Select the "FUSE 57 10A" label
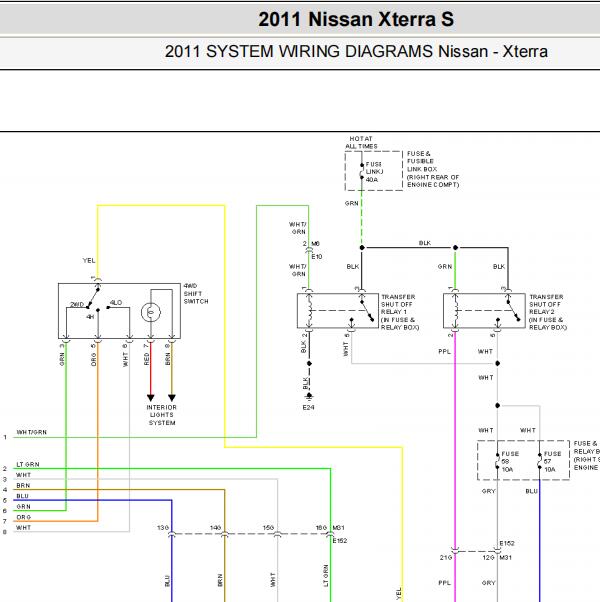The image size is (600, 602). 552,462
